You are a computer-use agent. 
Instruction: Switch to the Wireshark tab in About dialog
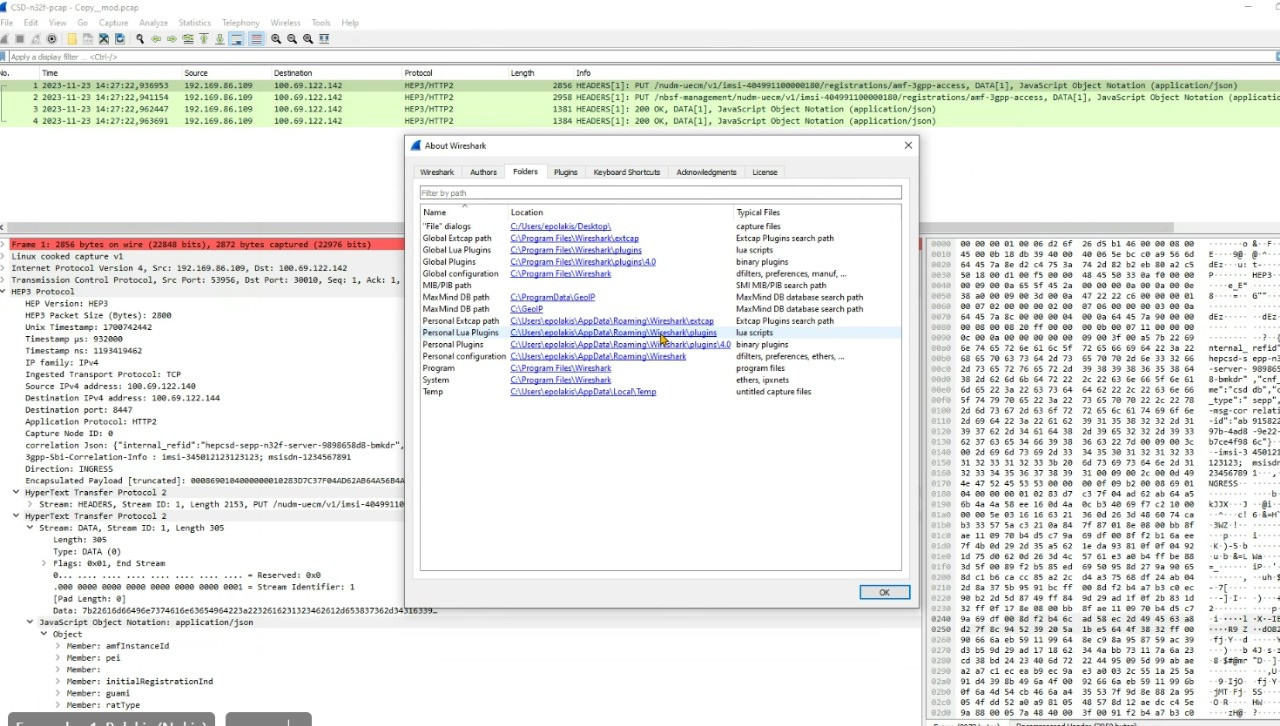click(437, 172)
